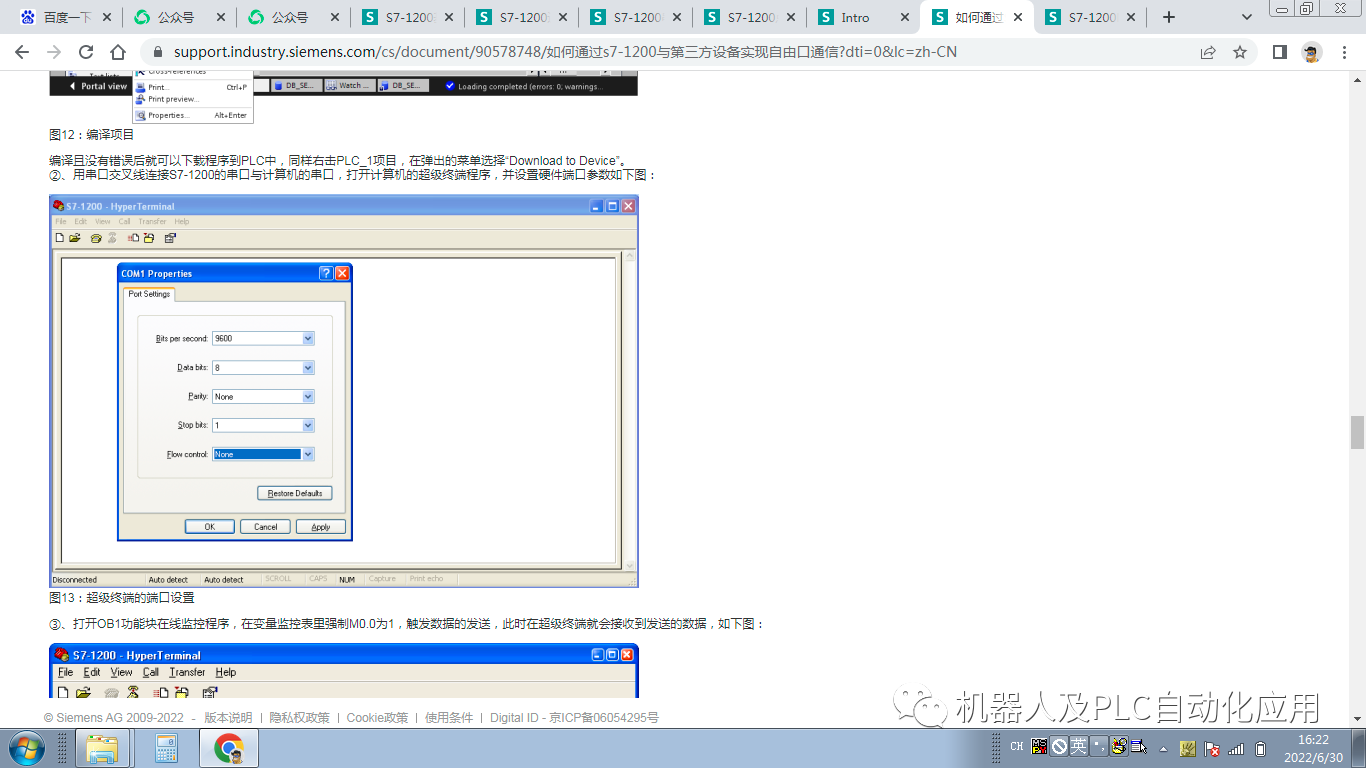Click the CH input language indicator
The height and width of the screenshot is (768, 1366).
1017,747
